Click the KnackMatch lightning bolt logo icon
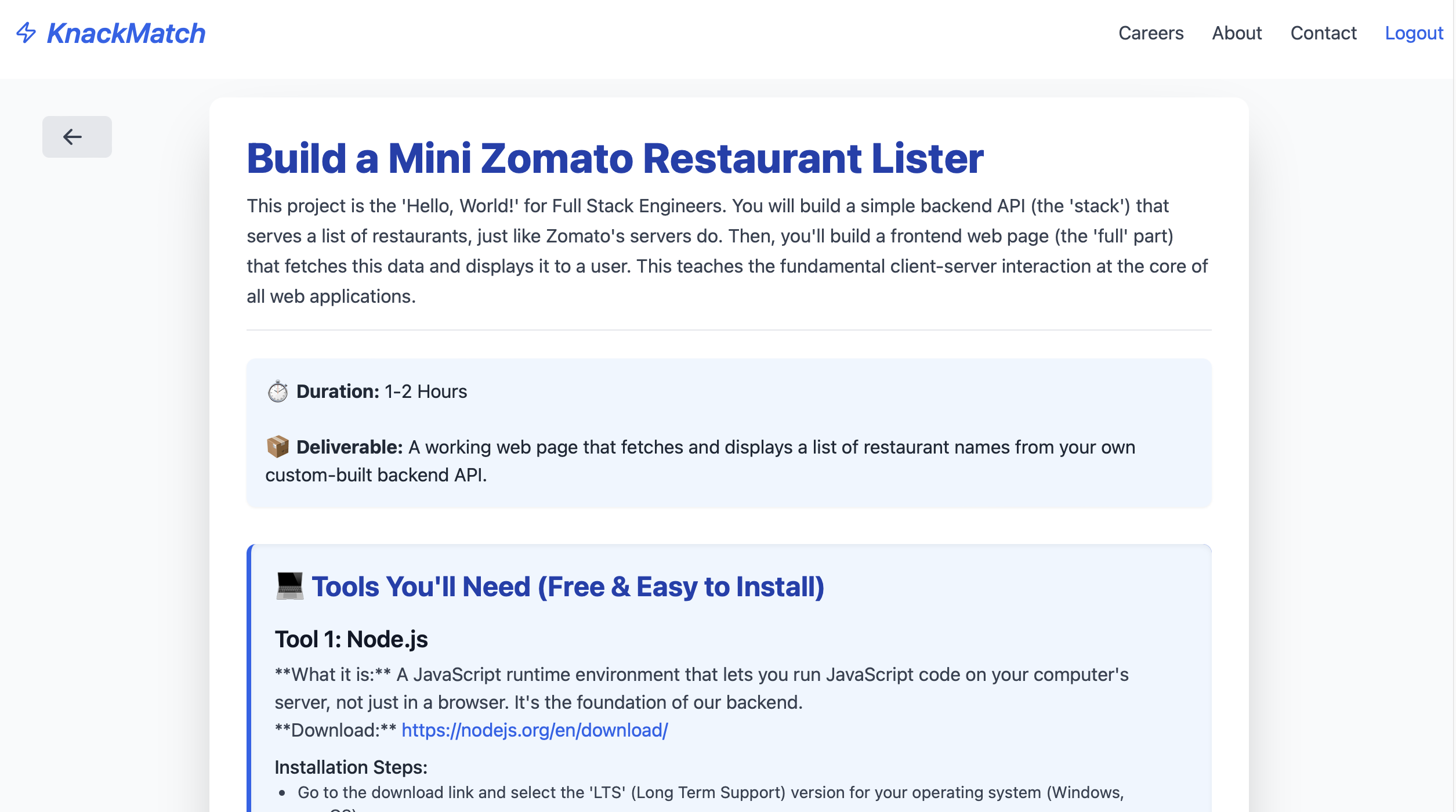This screenshot has height=812, width=1456. click(x=26, y=33)
